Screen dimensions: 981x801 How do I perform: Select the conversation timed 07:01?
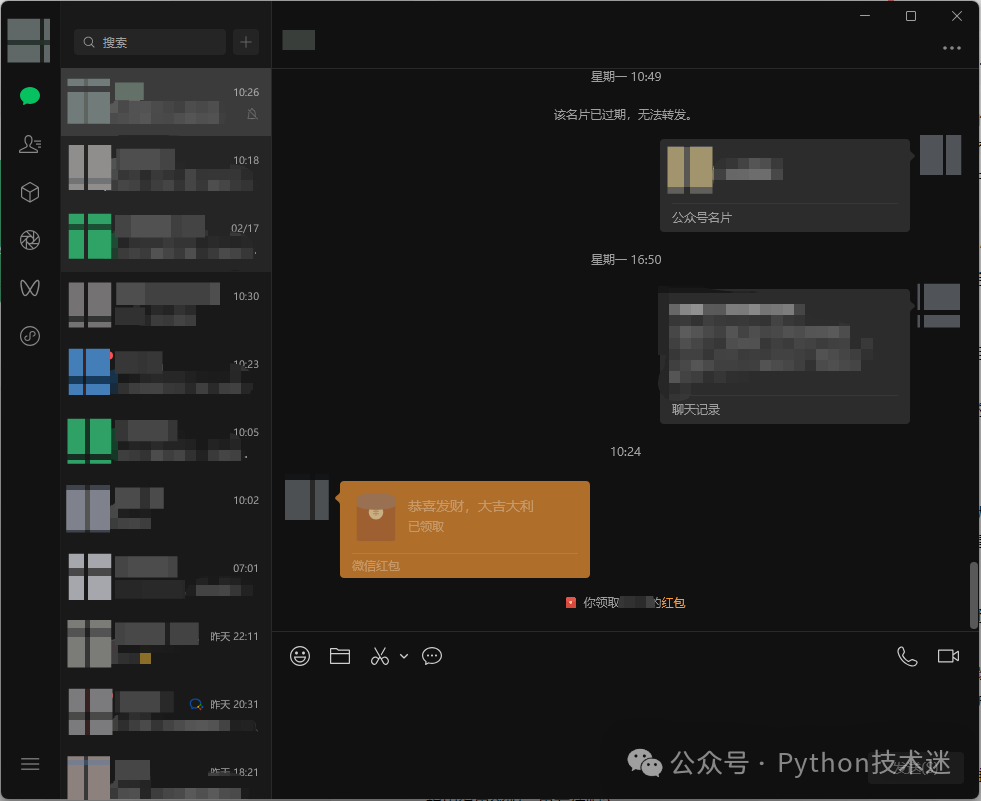[x=166, y=578]
